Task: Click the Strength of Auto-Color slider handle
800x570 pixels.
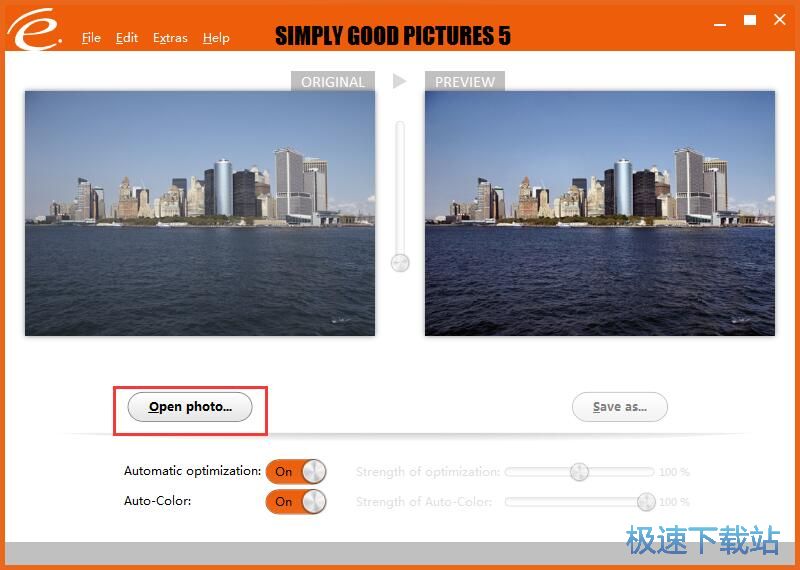Action: click(x=646, y=502)
